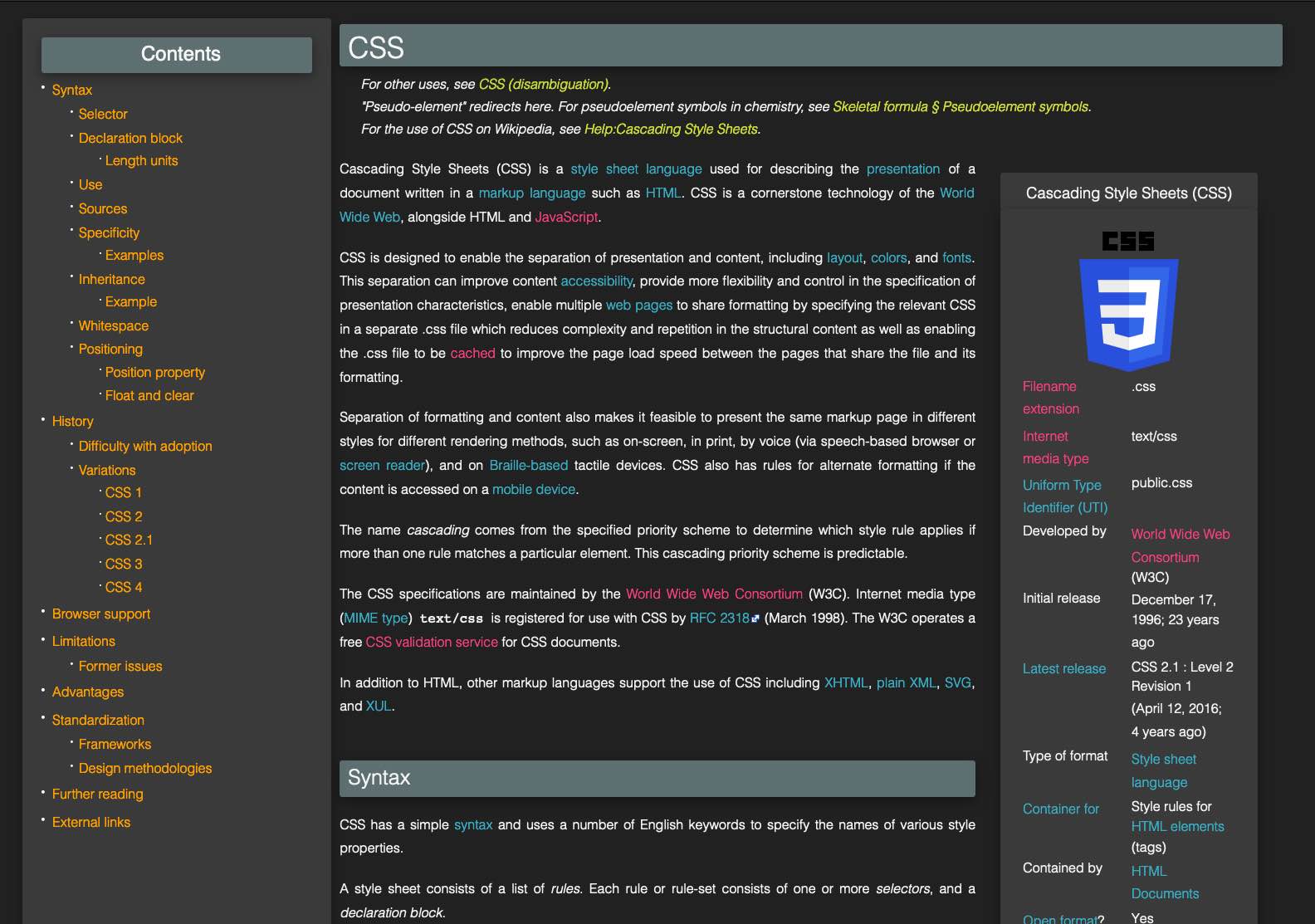Open the Latest release link in infobox
This screenshot has width=1315, height=924.
1064,668
